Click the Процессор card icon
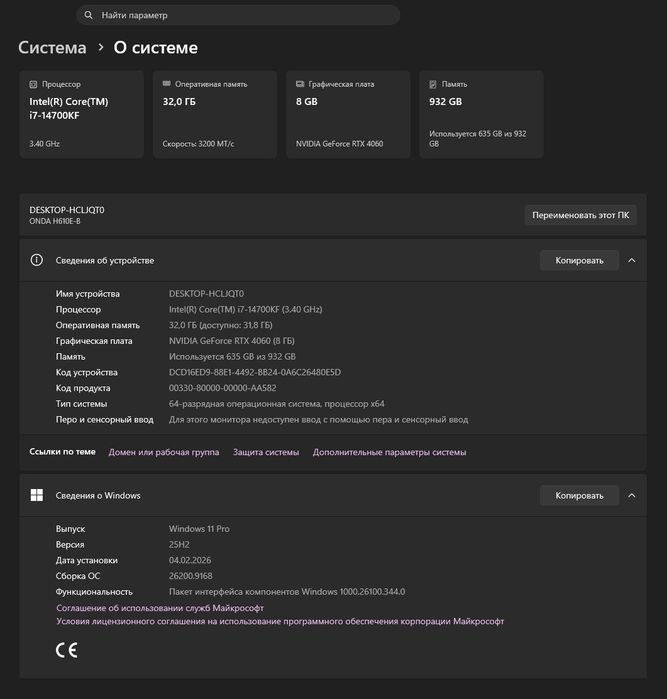This screenshot has width=667, height=699. [33, 84]
